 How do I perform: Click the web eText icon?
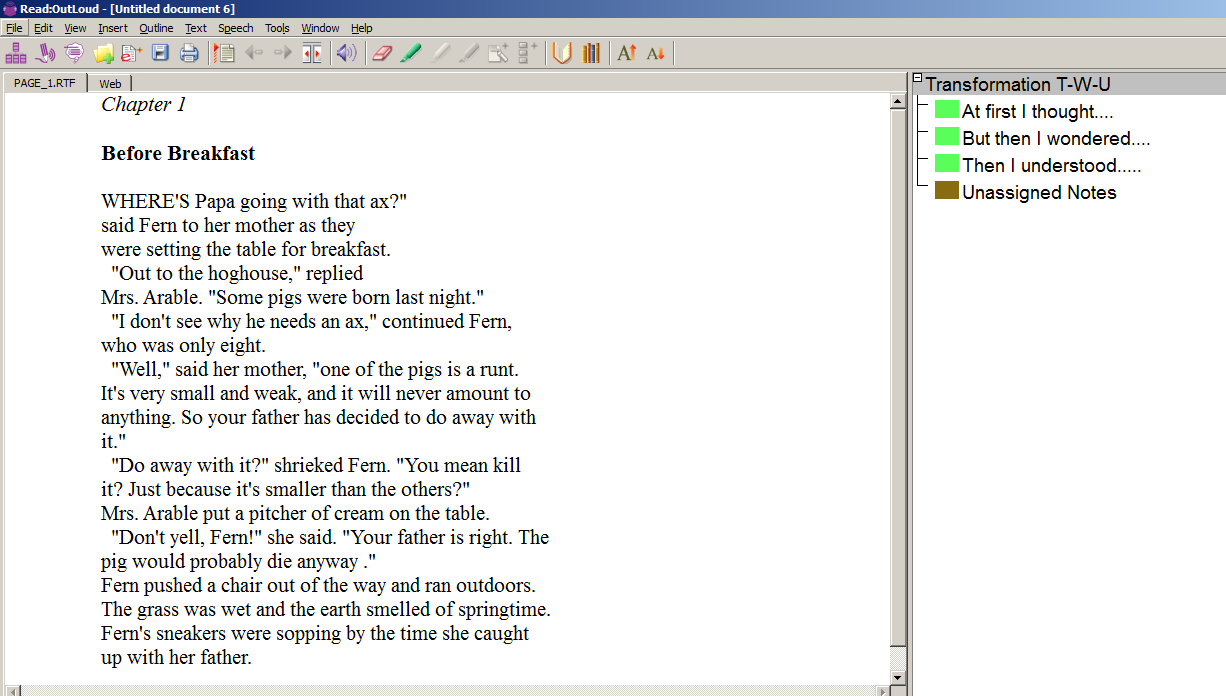131,53
